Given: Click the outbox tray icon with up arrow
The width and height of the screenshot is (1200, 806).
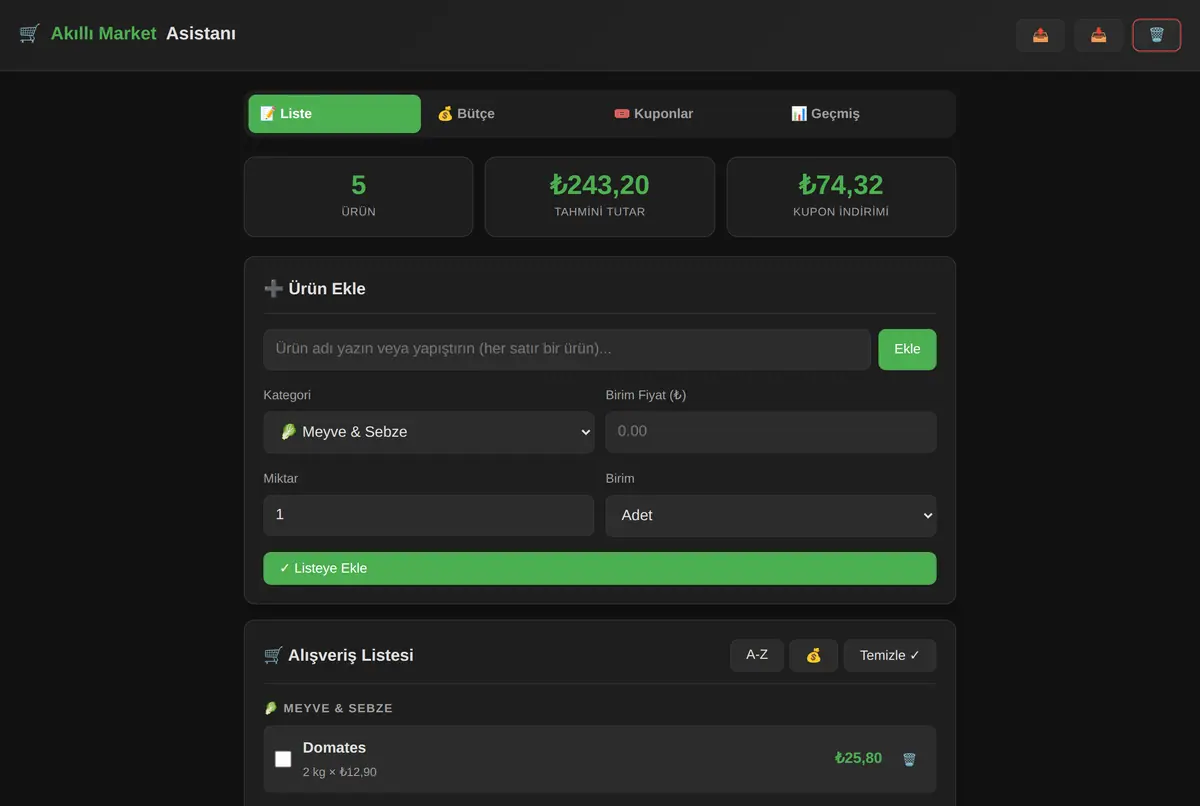Looking at the screenshot, I should click(1041, 35).
